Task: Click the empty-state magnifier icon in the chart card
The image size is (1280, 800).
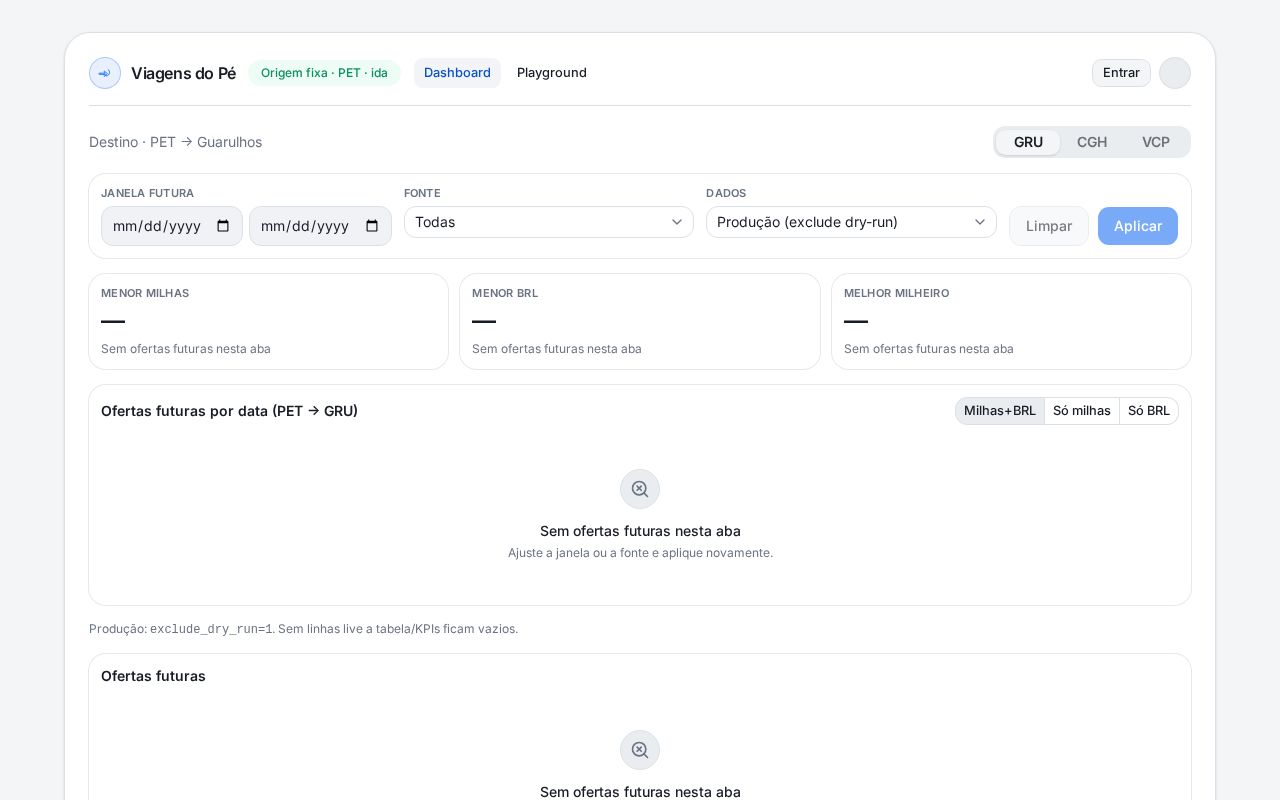Action: click(x=640, y=489)
